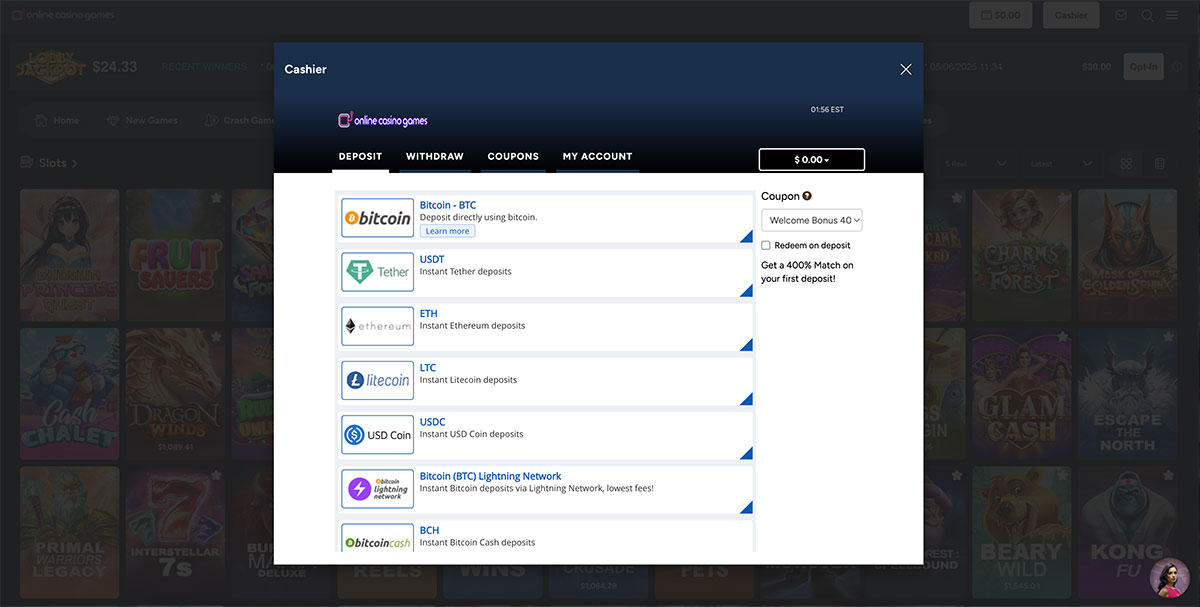The height and width of the screenshot is (607, 1200).
Task: Expand the Bitcoin - BTC row corner arrow
Action: tap(746, 236)
